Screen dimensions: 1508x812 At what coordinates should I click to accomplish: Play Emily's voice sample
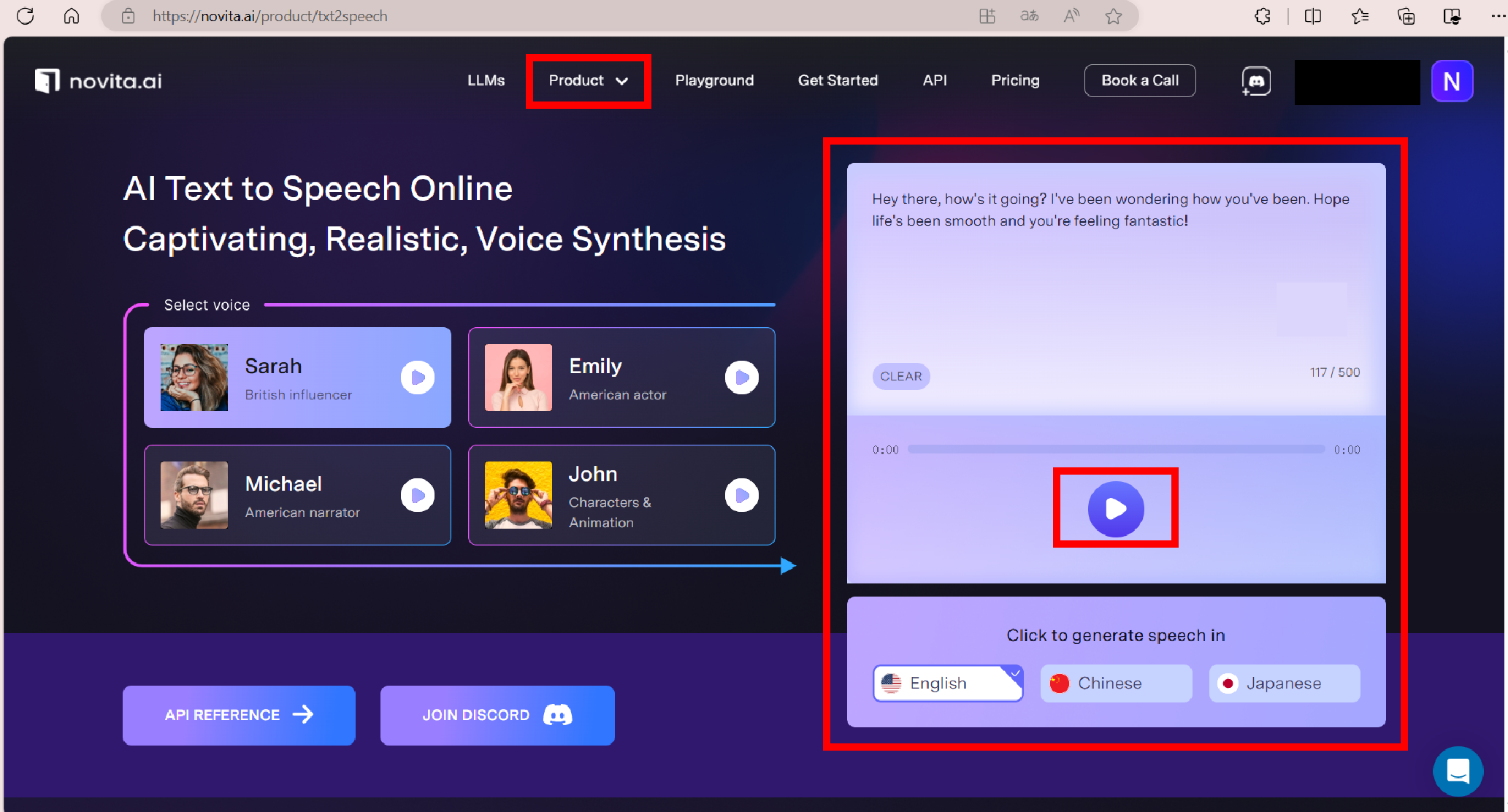[741, 378]
